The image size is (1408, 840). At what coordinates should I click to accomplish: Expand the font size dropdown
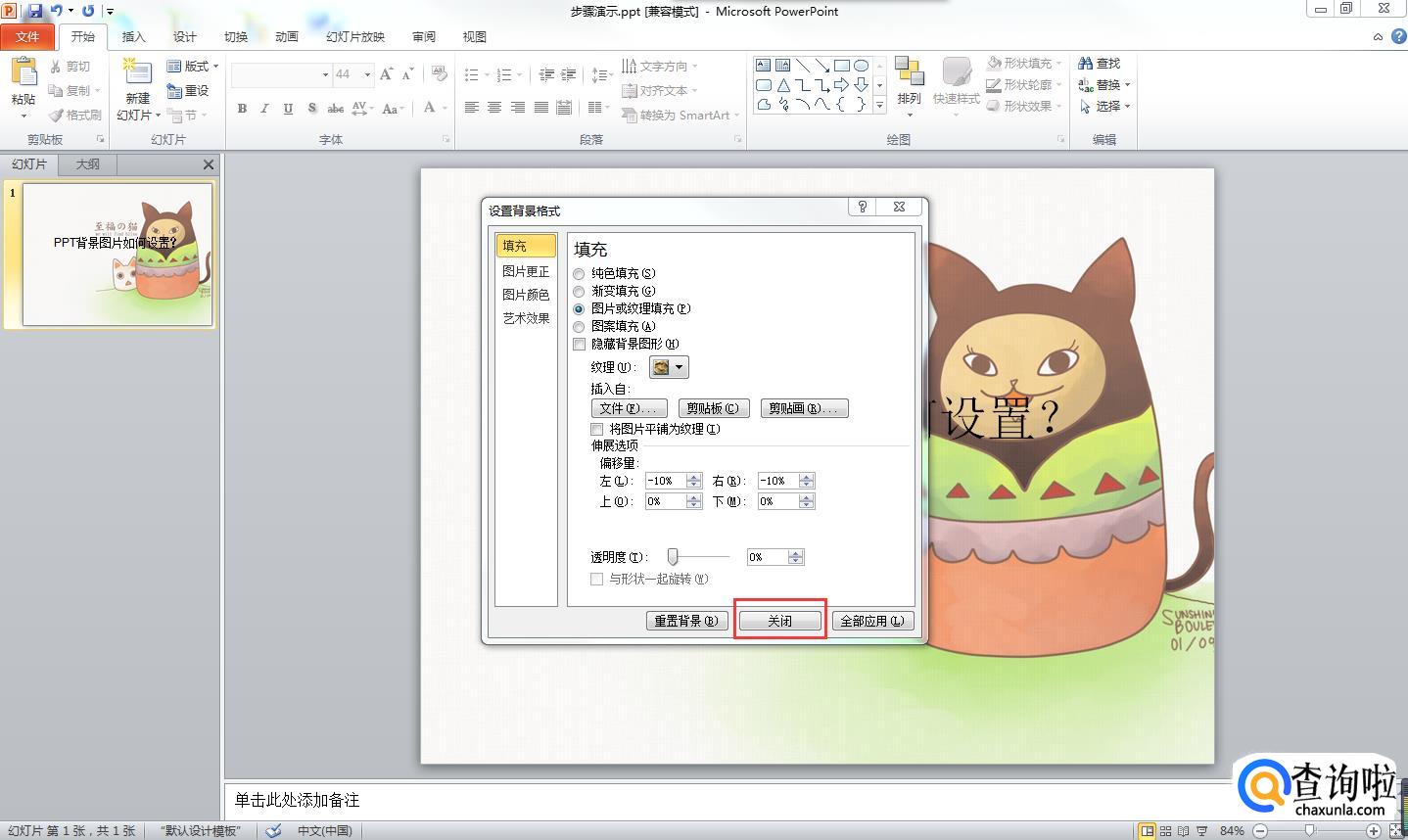pos(367,74)
